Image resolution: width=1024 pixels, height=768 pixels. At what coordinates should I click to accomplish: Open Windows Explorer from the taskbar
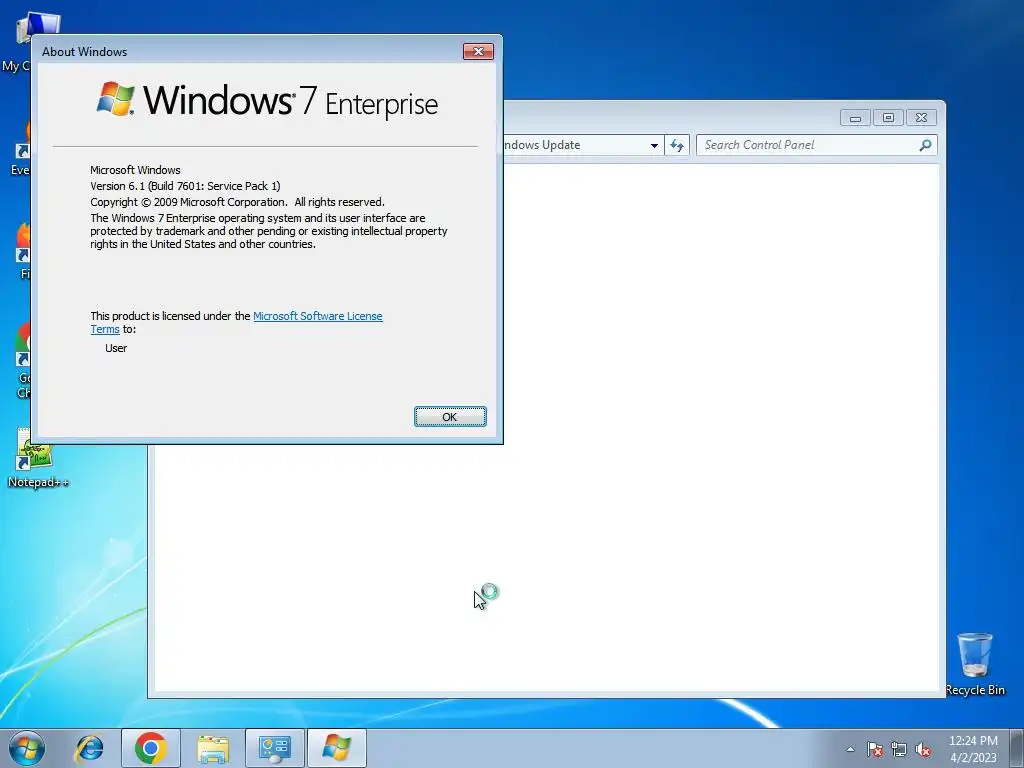(x=213, y=749)
